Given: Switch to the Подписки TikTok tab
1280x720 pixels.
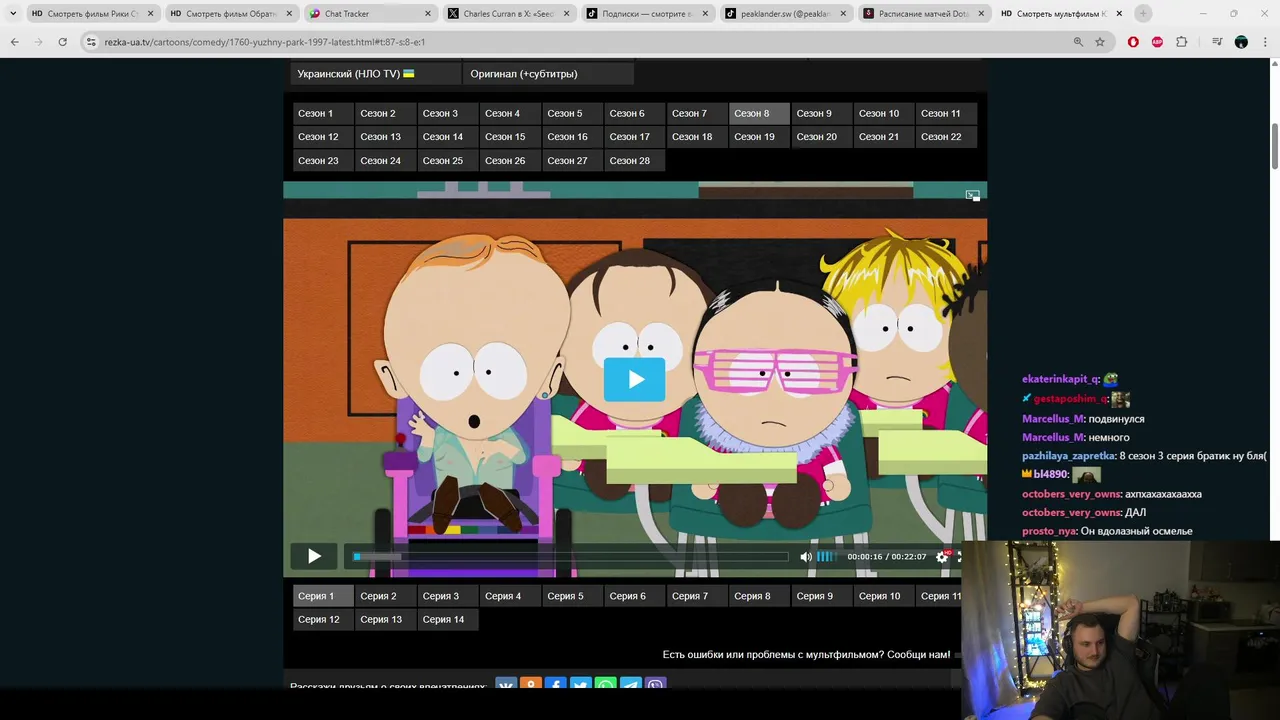Looking at the screenshot, I should pos(646,13).
